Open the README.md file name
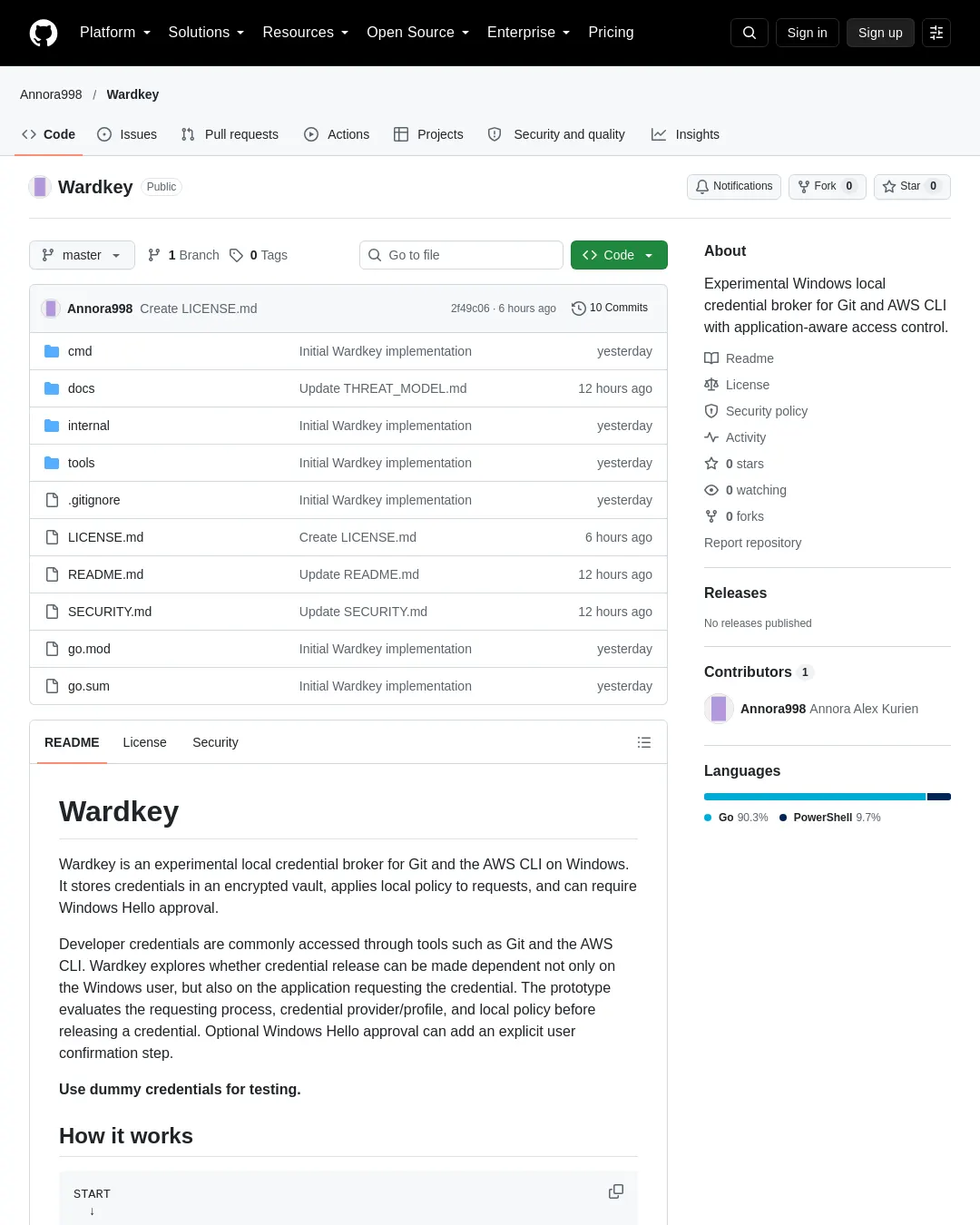The image size is (980, 1225). [x=105, y=574]
